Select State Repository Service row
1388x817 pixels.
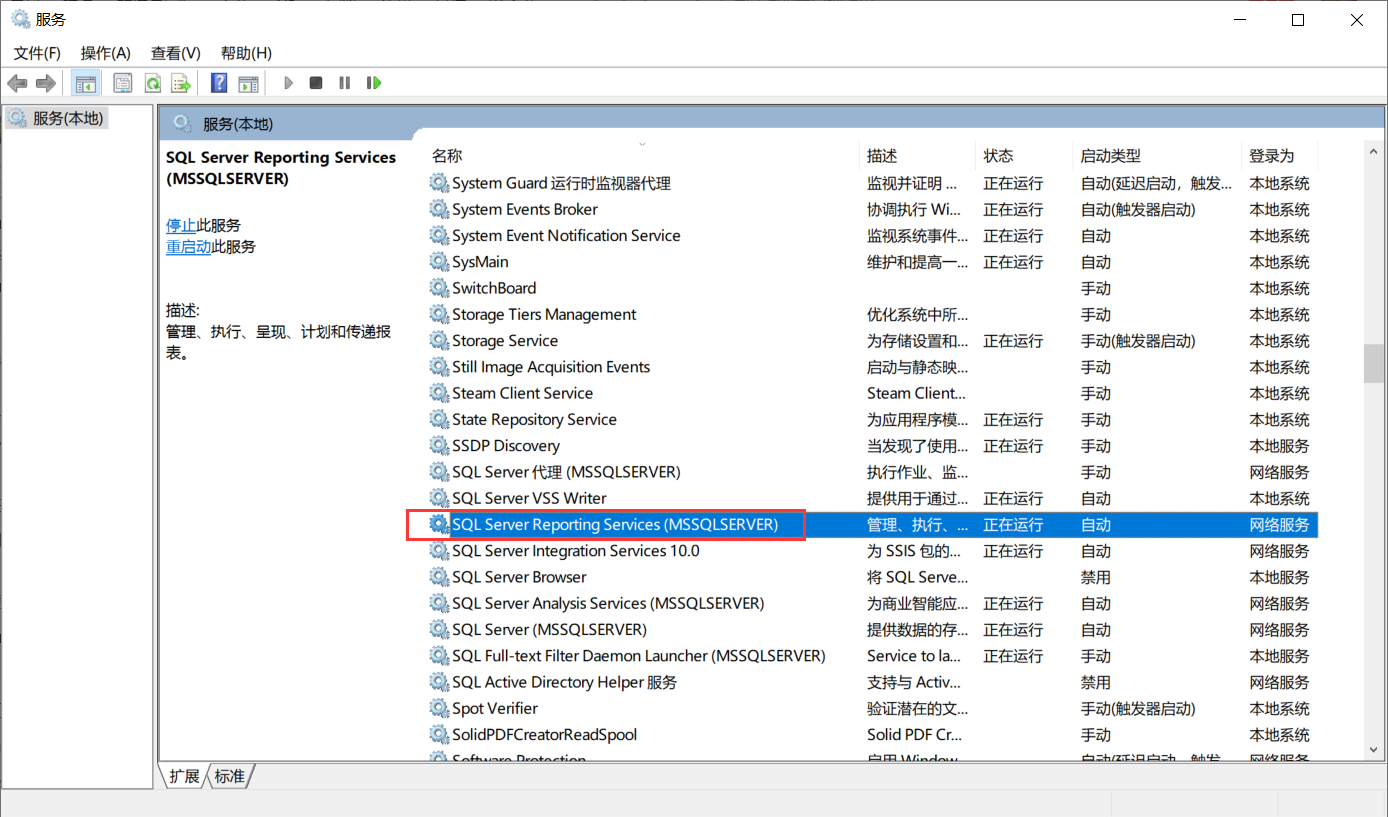[872, 419]
